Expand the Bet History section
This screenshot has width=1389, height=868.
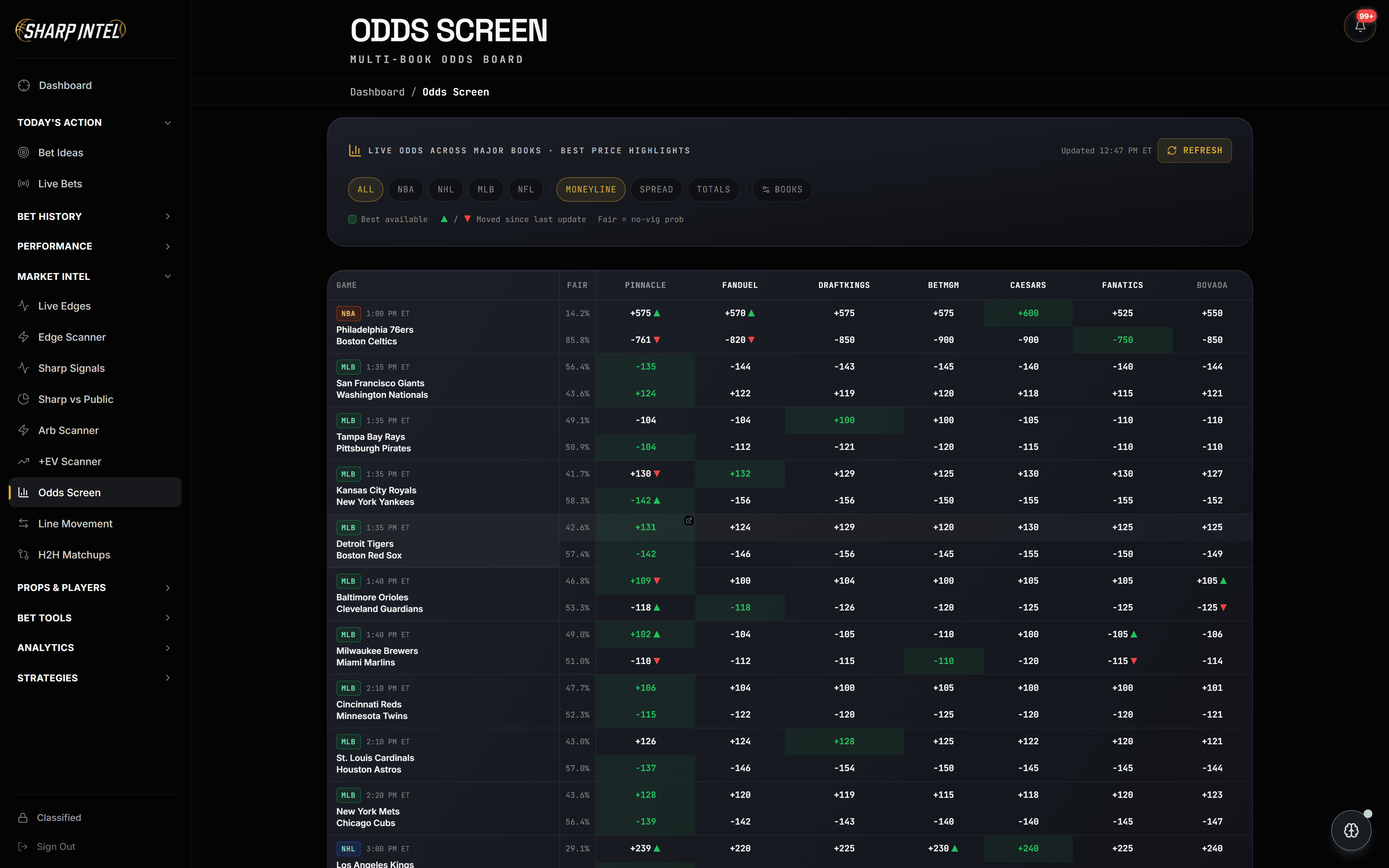(x=95, y=216)
